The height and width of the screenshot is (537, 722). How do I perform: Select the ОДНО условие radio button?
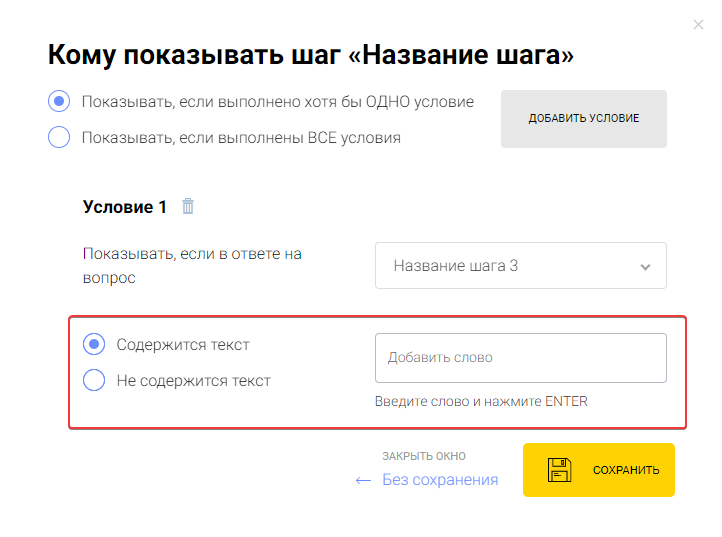click(x=59, y=101)
